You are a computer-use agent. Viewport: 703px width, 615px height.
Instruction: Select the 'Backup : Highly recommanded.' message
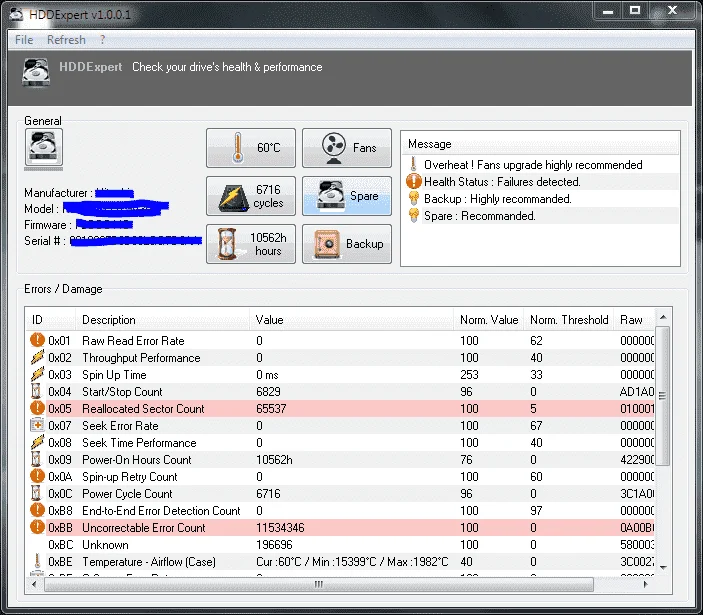point(498,199)
